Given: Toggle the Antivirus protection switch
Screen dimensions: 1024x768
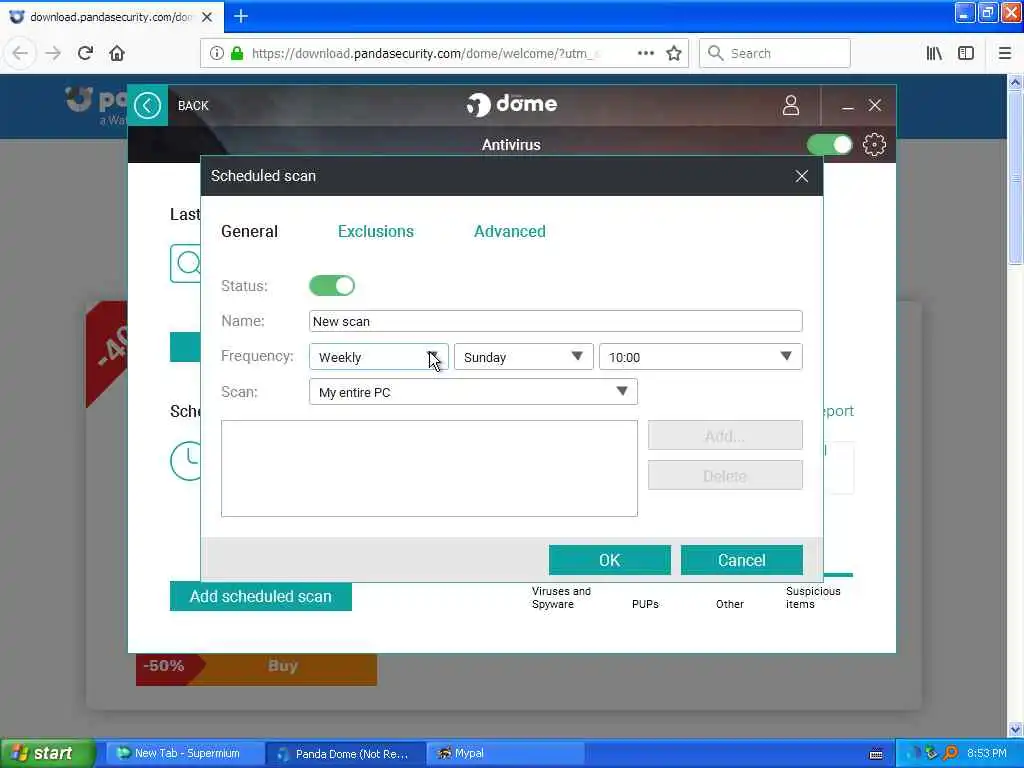Looking at the screenshot, I should pyautogui.click(x=829, y=144).
